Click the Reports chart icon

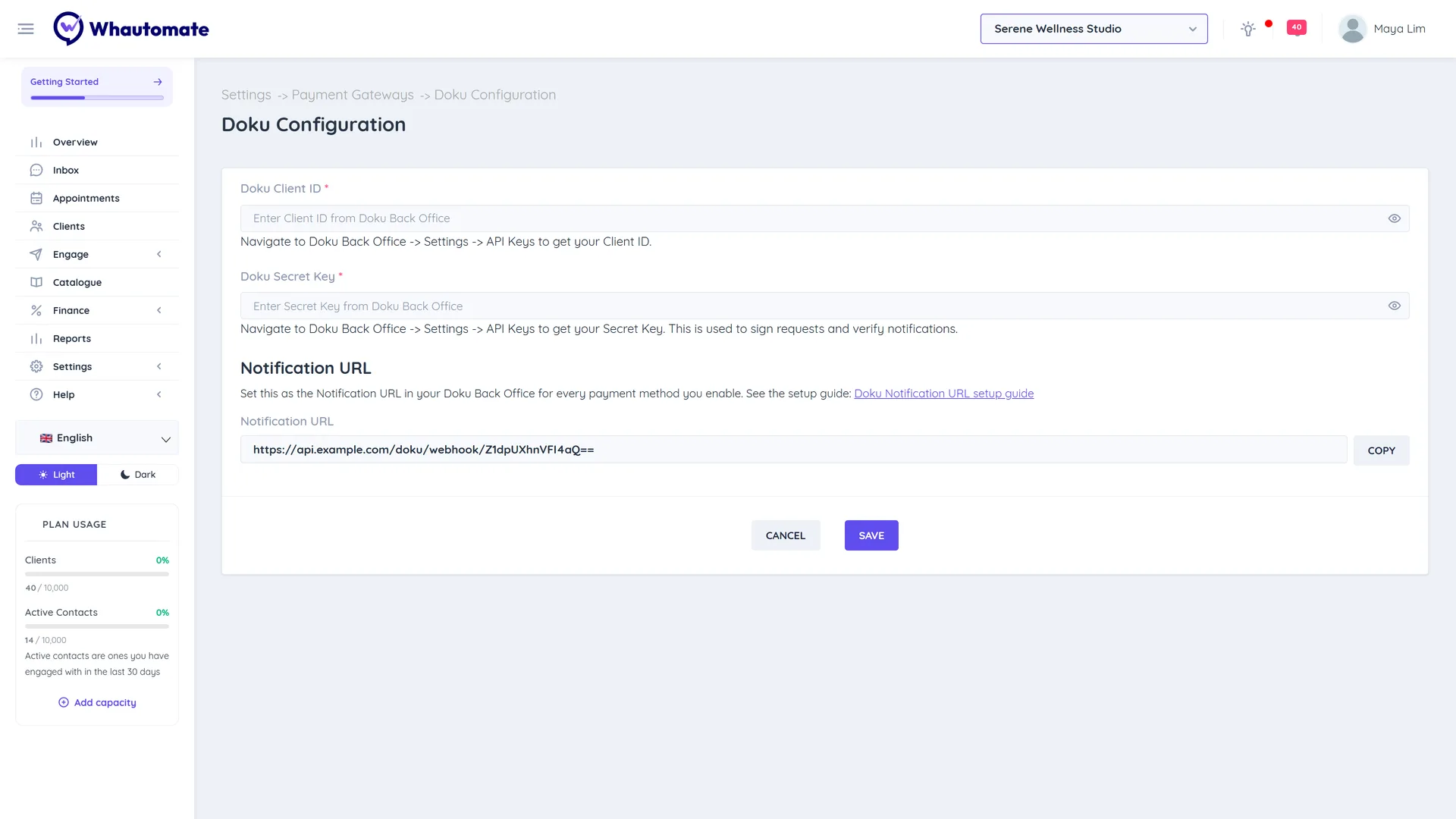coord(36,339)
